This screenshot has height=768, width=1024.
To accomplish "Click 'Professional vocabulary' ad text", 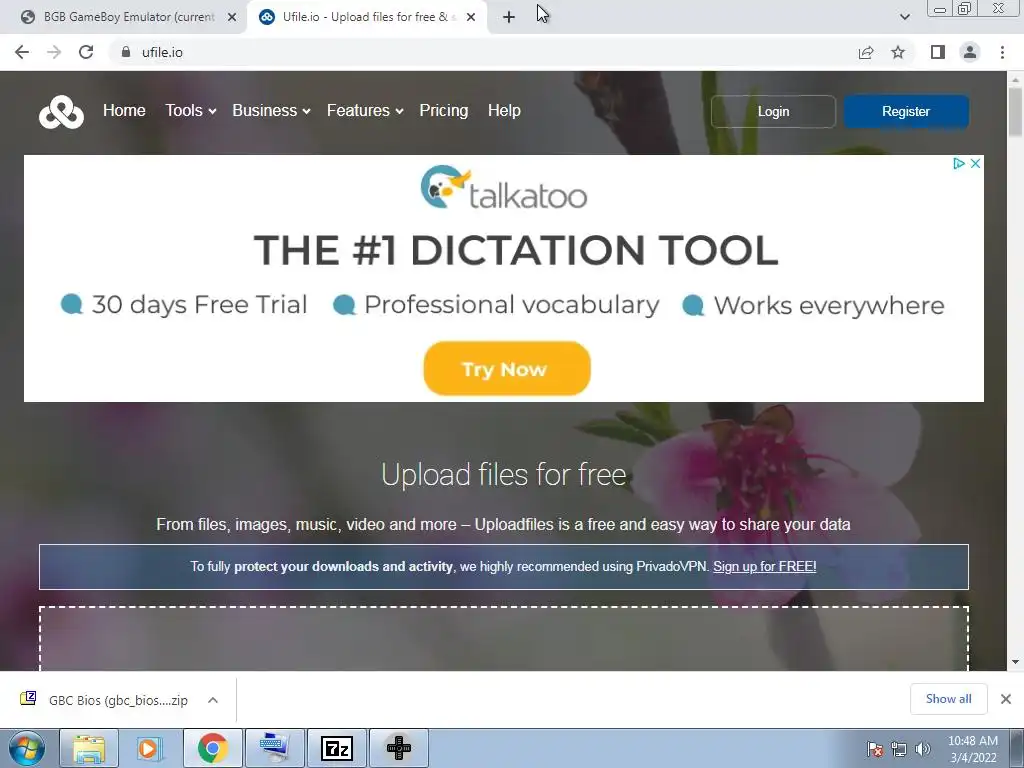I will [x=511, y=305].
